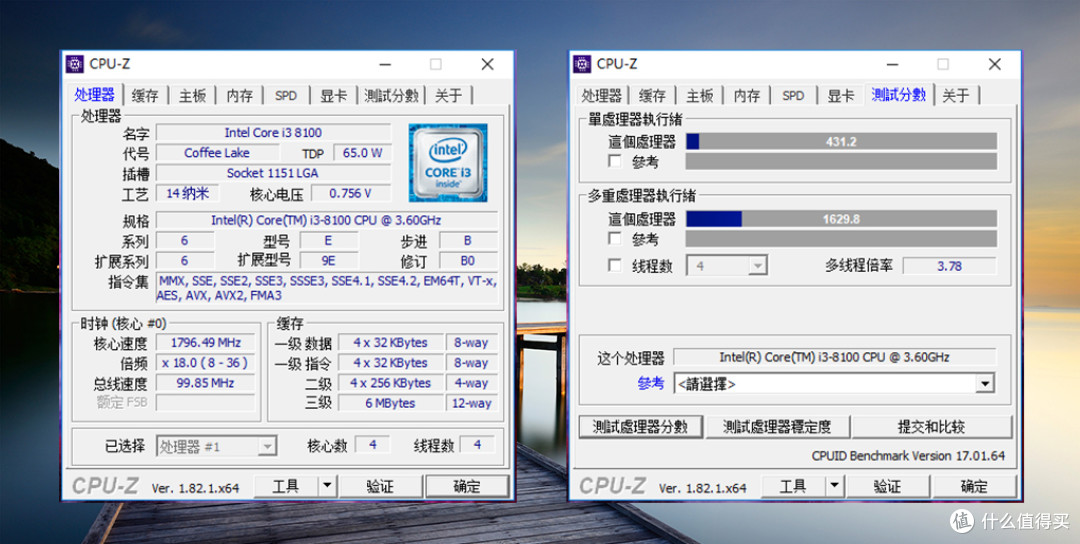
Task: Enable 參考 checkbox under multi-thread benchmark
Action: (x=615, y=238)
